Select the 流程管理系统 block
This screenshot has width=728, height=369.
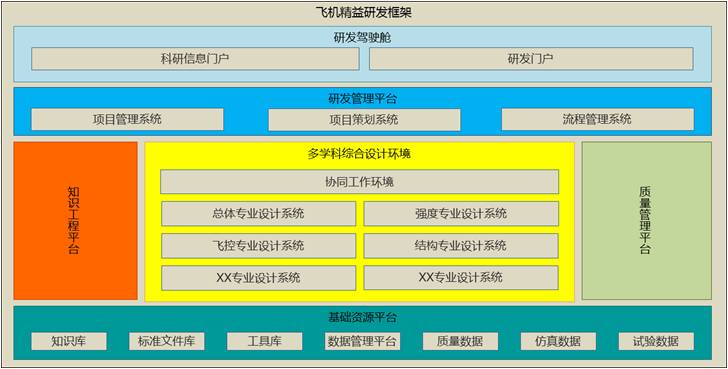(598, 119)
